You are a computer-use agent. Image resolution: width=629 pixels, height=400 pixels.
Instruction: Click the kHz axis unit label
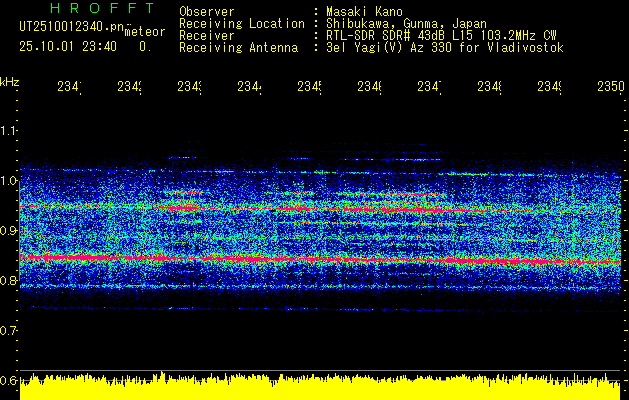[9, 82]
